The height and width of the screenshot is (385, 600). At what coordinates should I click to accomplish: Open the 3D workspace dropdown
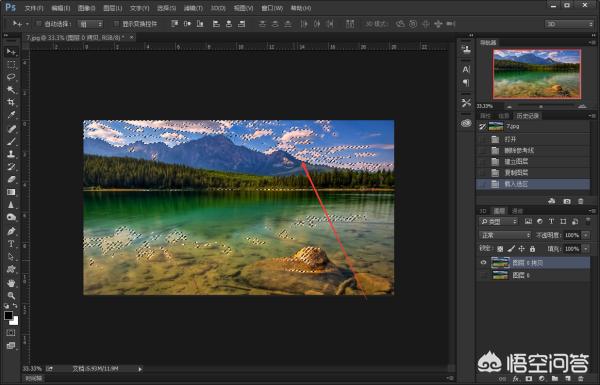[569, 24]
